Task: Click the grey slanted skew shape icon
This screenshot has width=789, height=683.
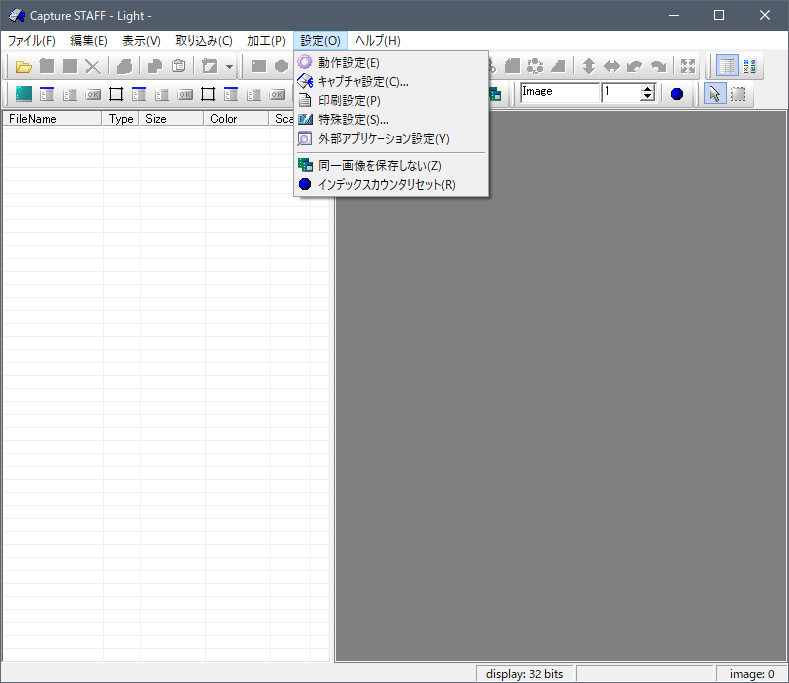Action: pos(558,66)
